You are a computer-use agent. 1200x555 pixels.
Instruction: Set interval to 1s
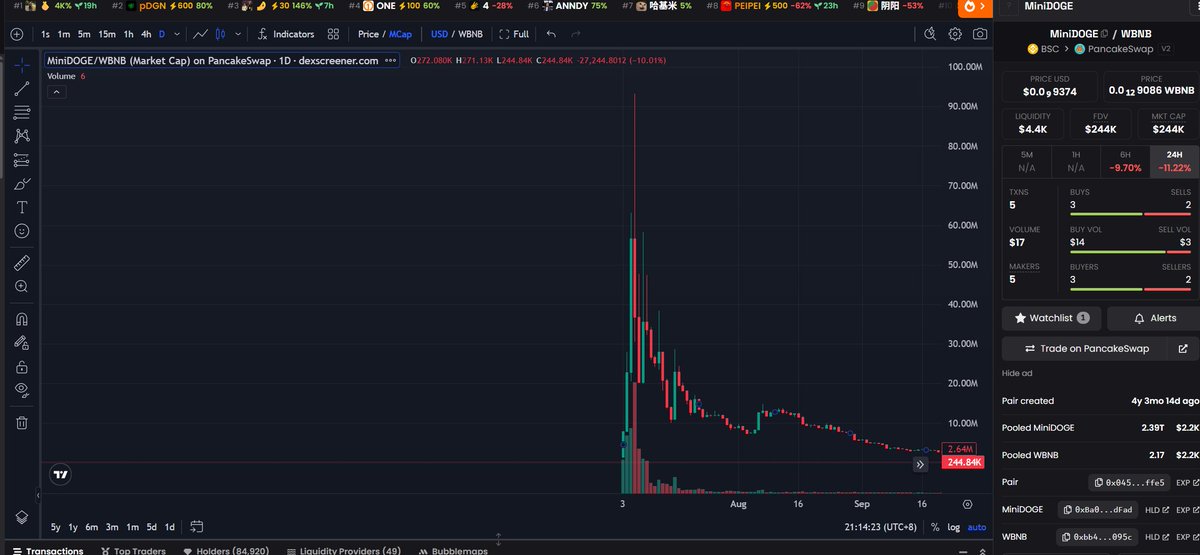click(46, 34)
